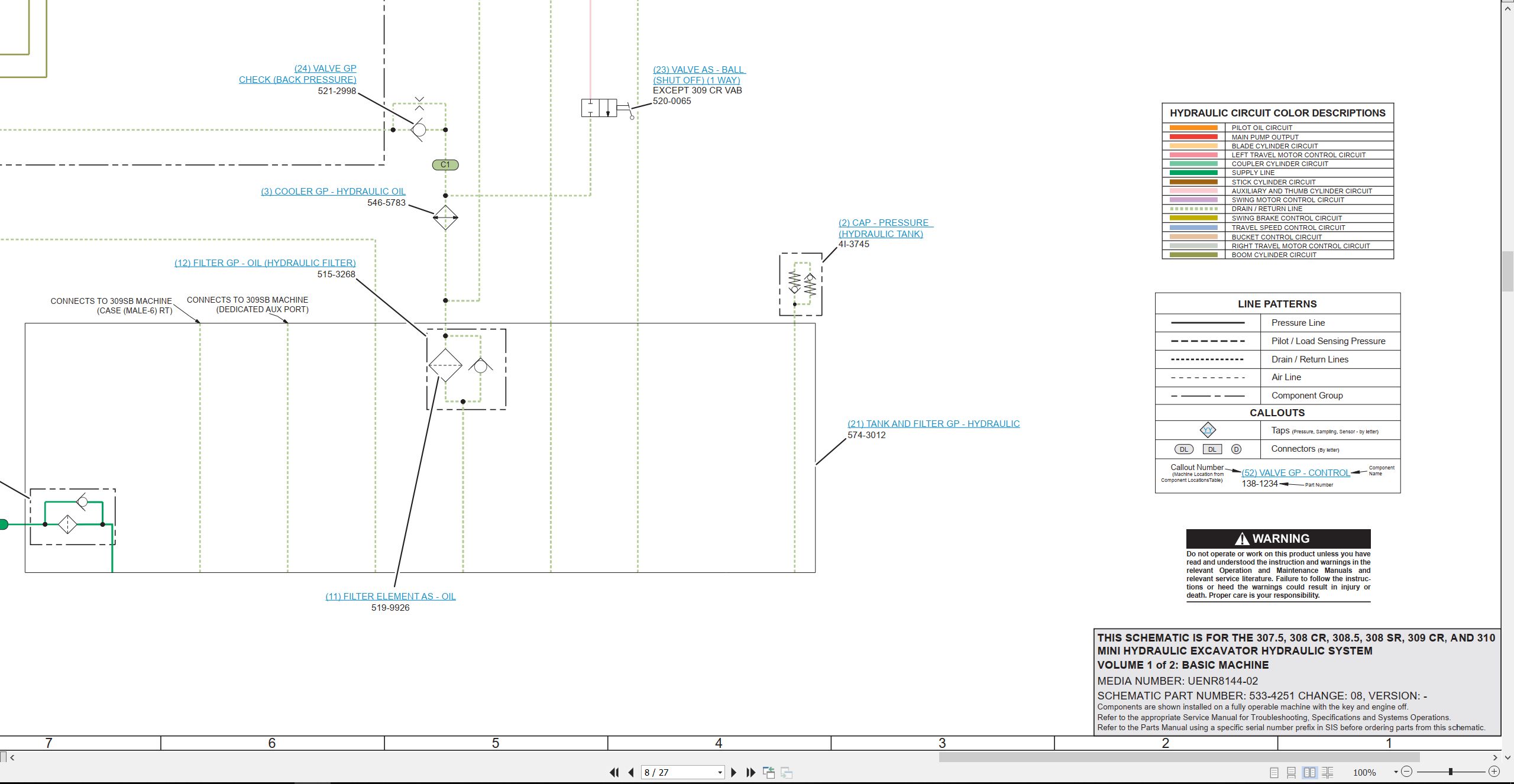The image size is (1514, 784).
Task: Click the PILOT OIL CIRCUIT orange swatch
Action: click(x=1193, y=128)
